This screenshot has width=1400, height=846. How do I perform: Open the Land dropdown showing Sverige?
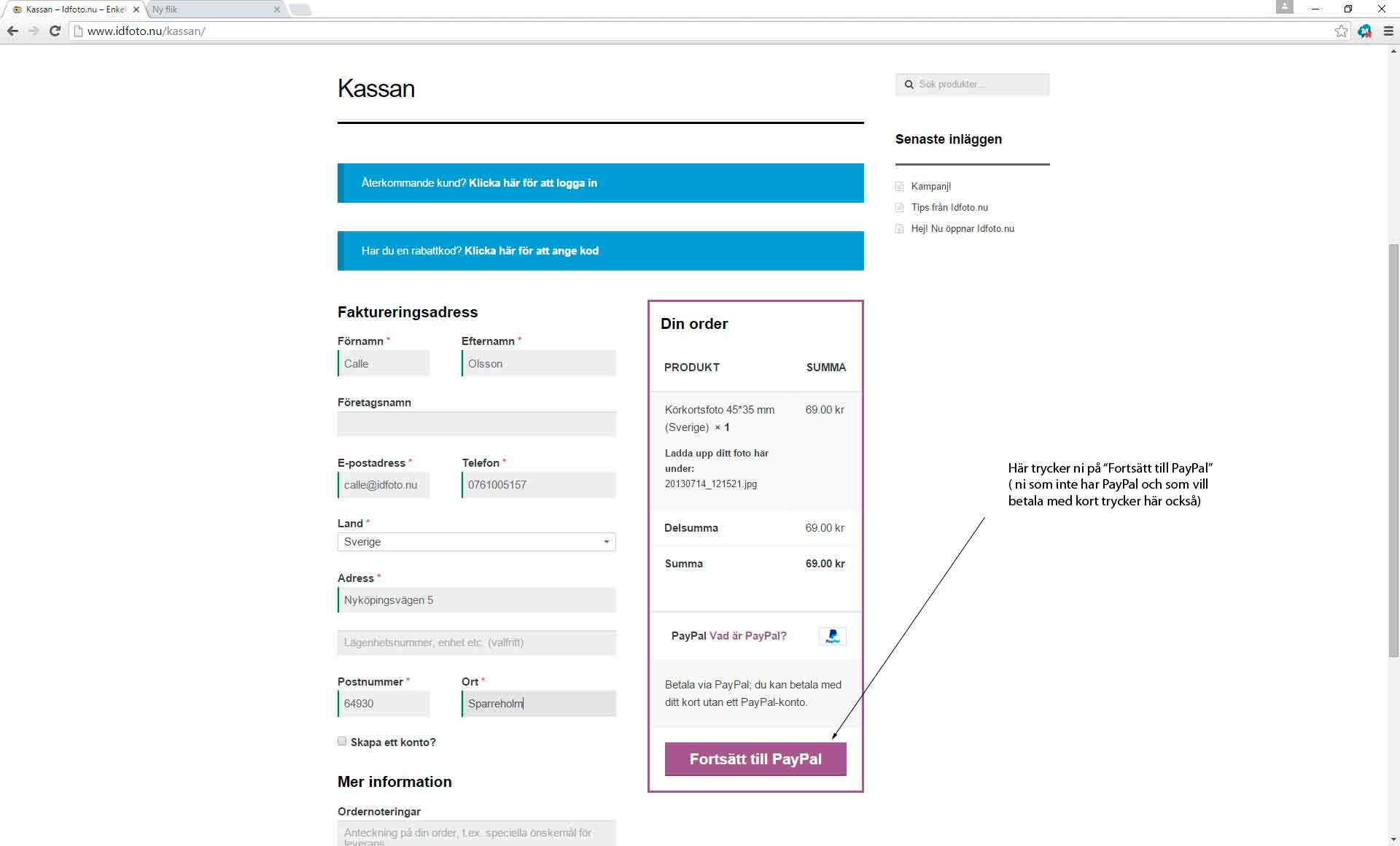(x=476, y=542)
